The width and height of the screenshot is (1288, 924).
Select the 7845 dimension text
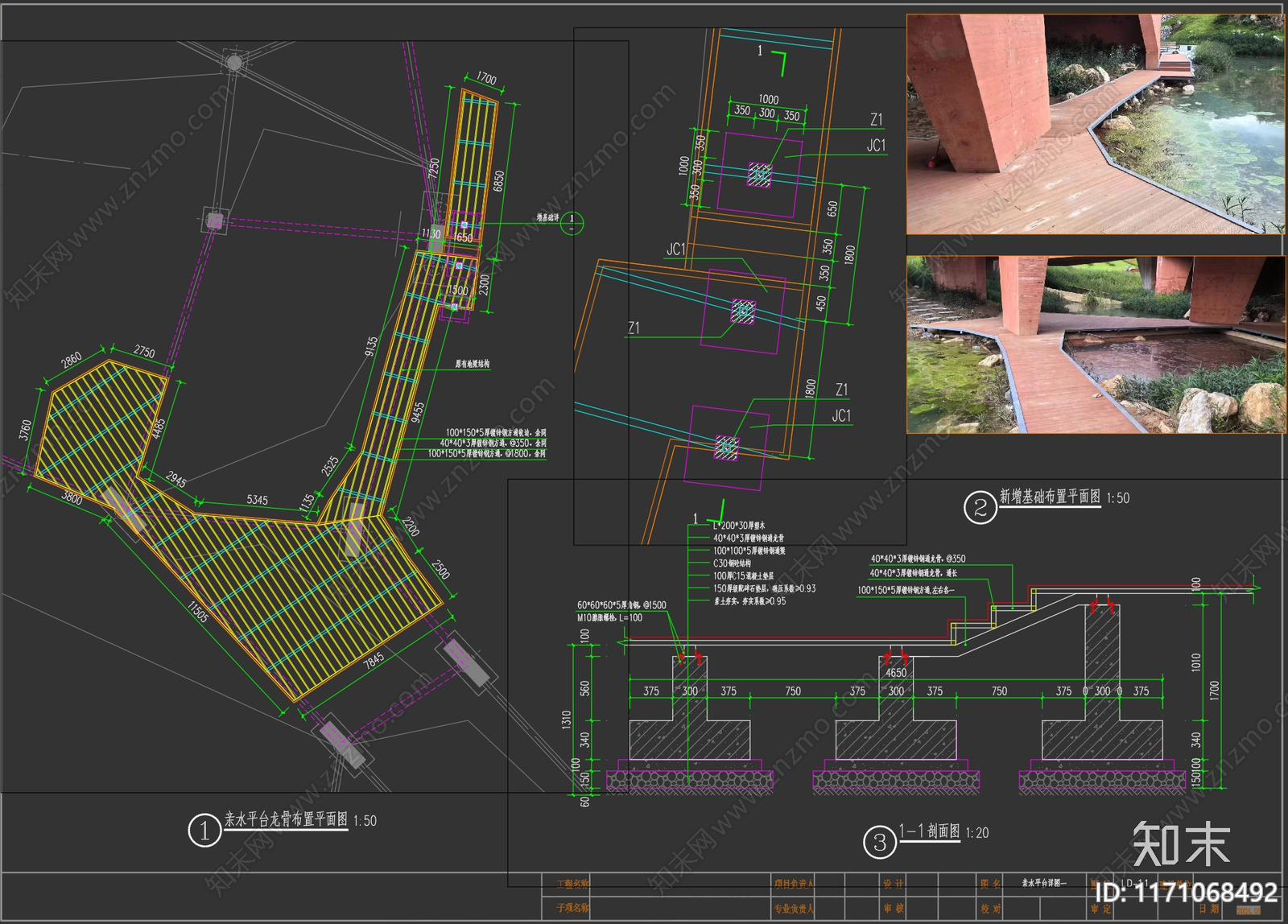coord(374,661)
